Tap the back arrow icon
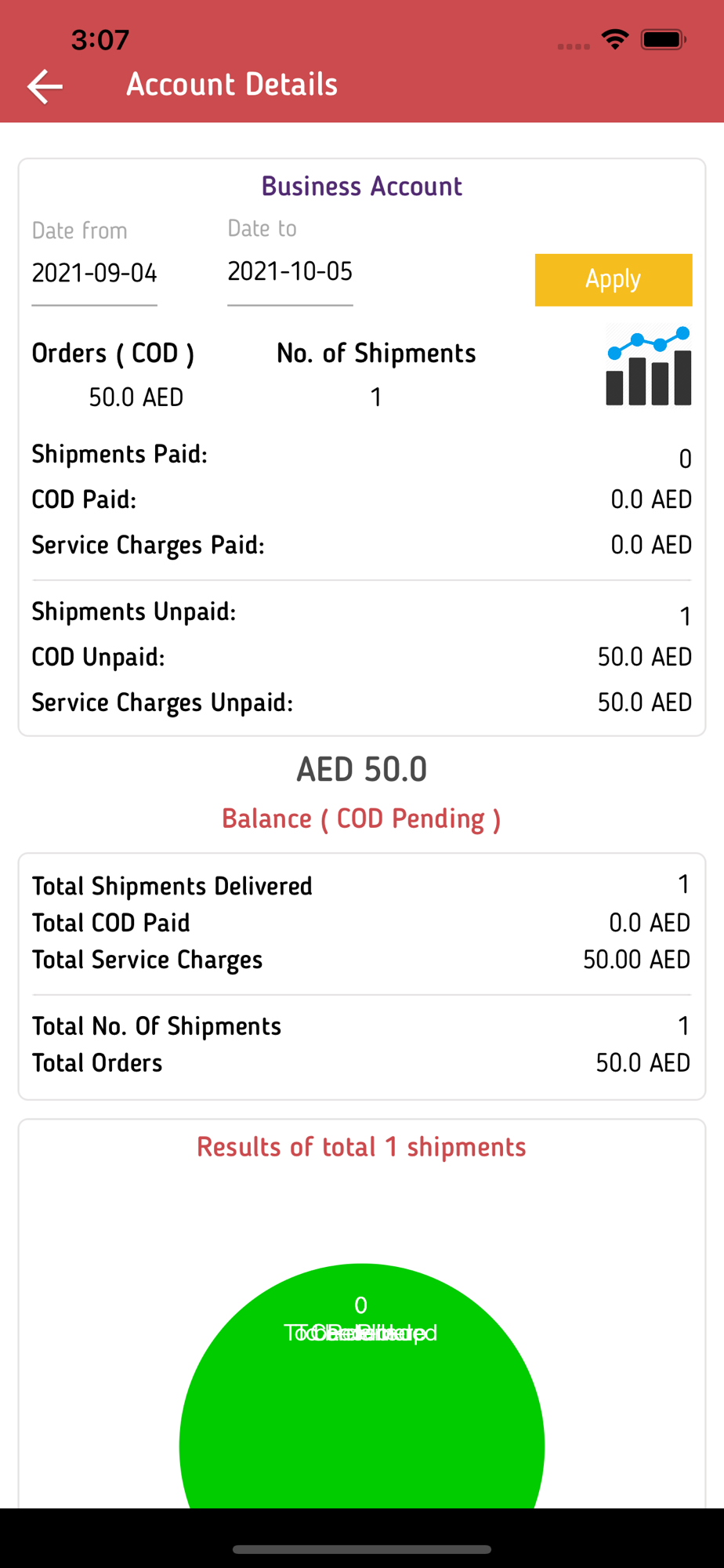This screenshot has width=724, height=1568. click(45, 85)
